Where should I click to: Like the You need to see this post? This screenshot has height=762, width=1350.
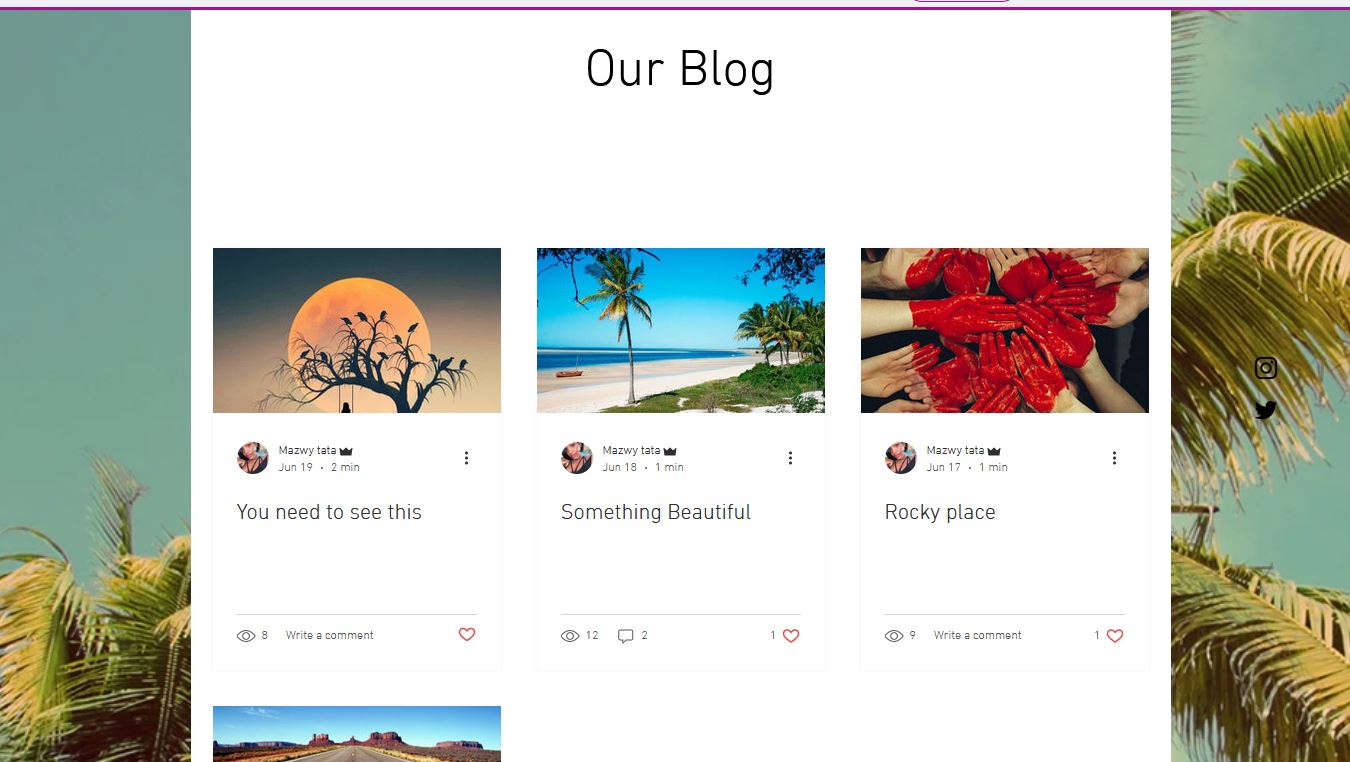pyautogui.click(x=467, y=635)
